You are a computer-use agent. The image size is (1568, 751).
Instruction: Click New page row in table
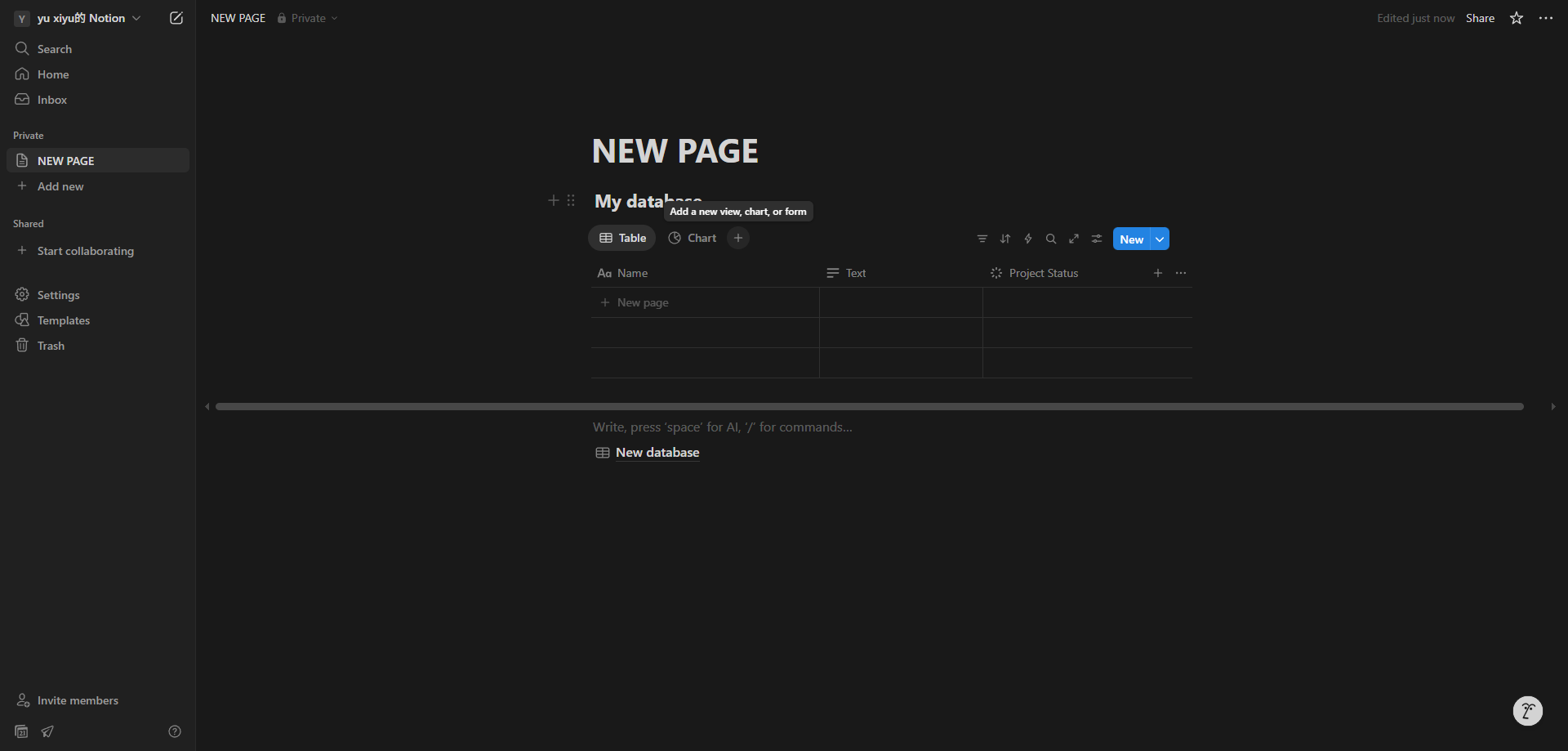coord(705,302)
